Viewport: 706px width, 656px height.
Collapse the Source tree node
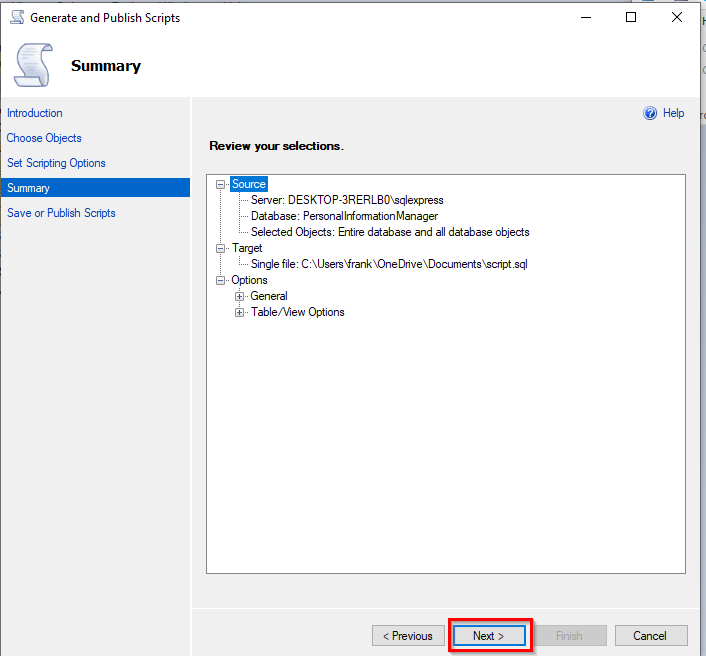pyautogui.click(x=220, y=184)
